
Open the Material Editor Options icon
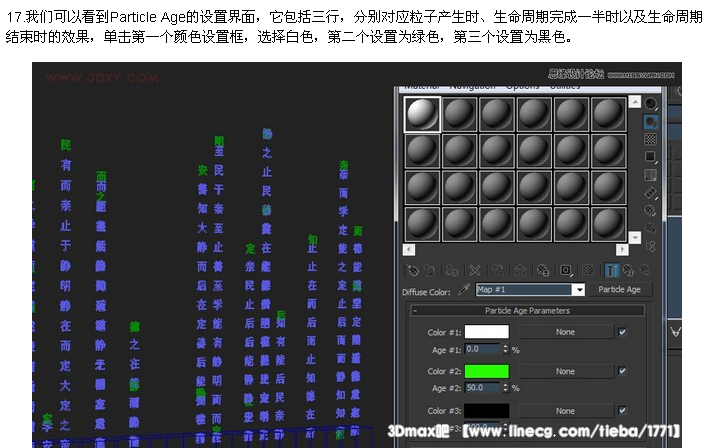pyautogui.click(x=650, y=211)
